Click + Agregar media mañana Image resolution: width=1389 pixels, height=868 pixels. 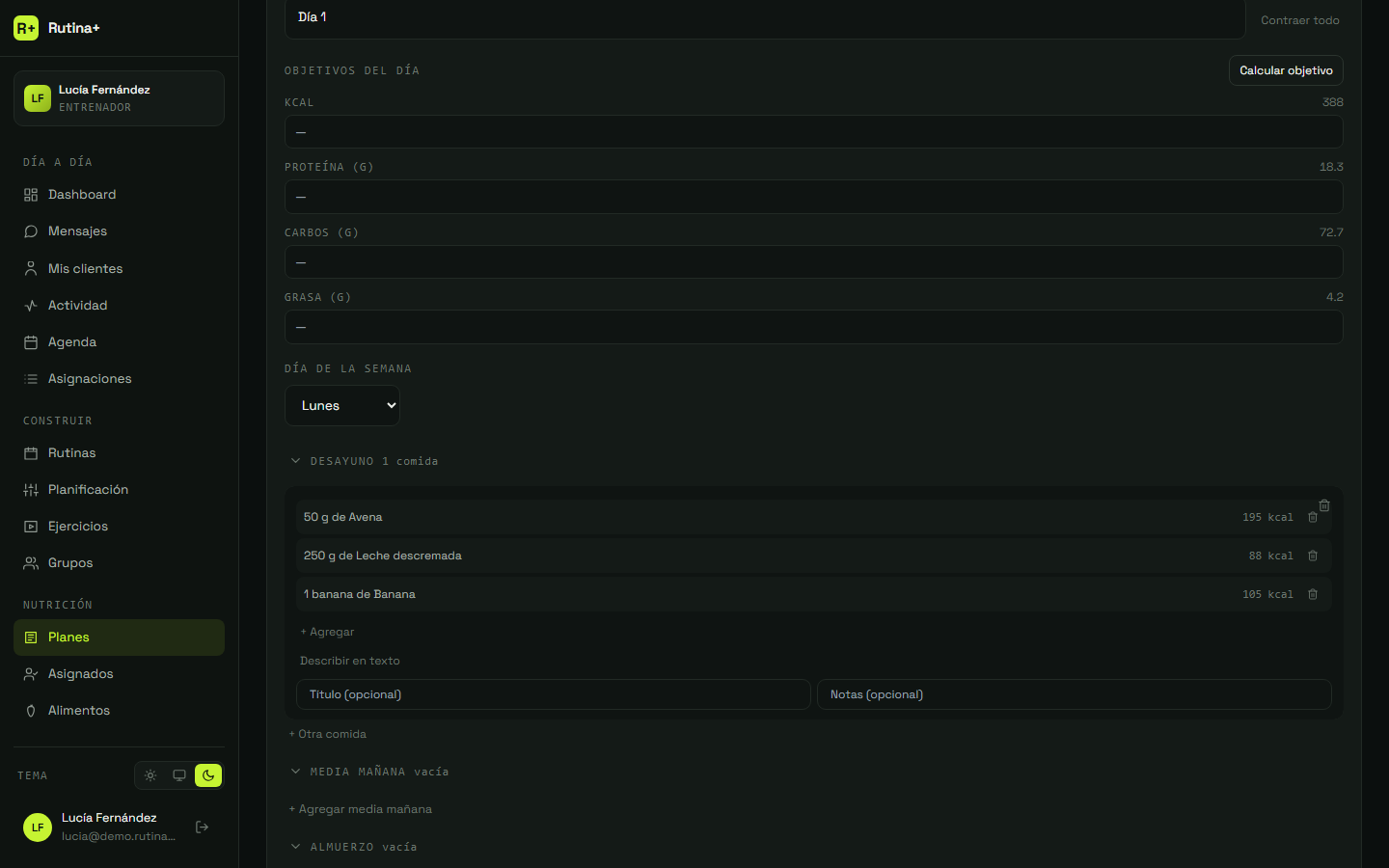pos(361,809)
